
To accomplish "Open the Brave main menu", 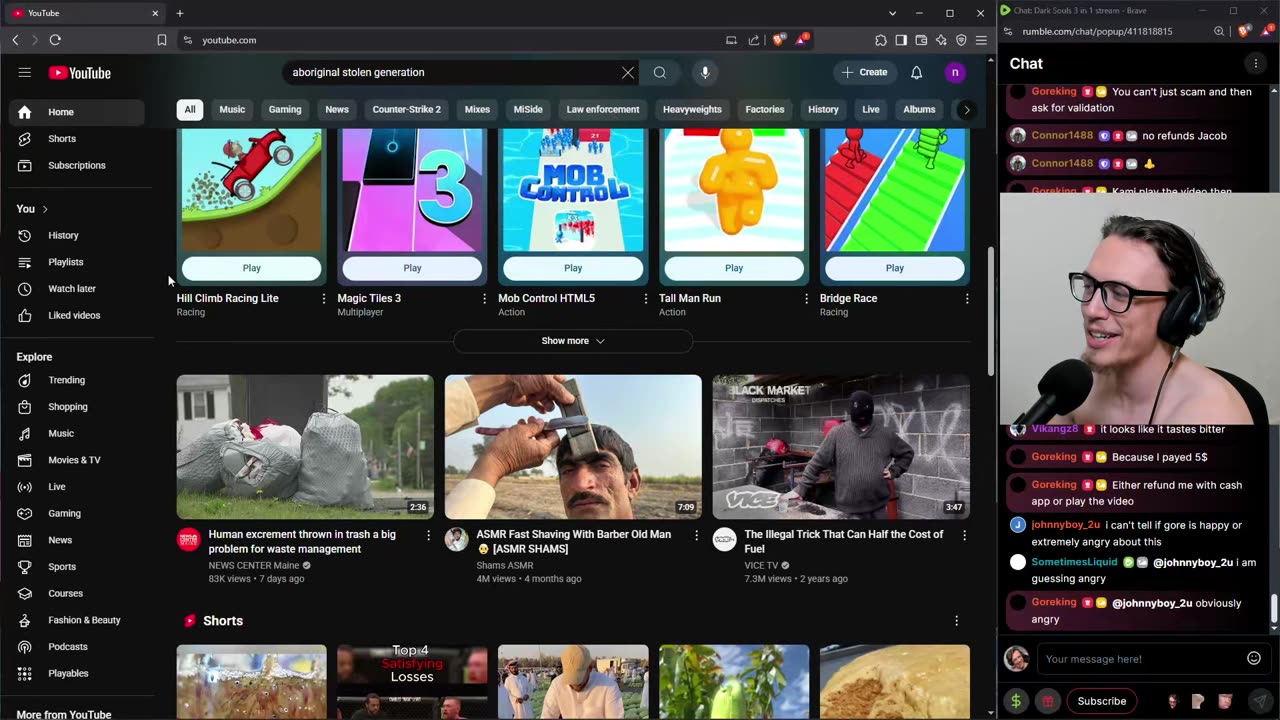I will (x=981, y=40).
